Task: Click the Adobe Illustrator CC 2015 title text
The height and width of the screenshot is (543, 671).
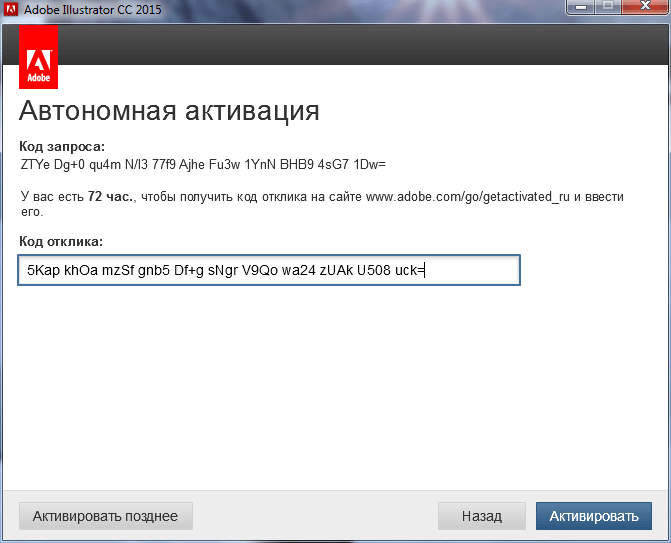Action: point(93,9)
